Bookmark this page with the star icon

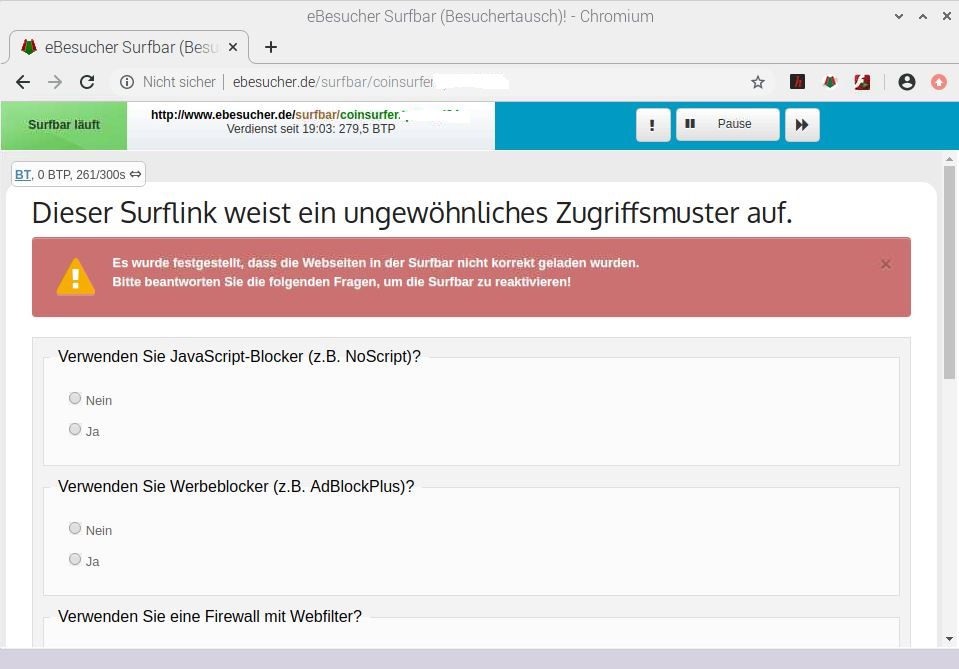tap(758, 82)
